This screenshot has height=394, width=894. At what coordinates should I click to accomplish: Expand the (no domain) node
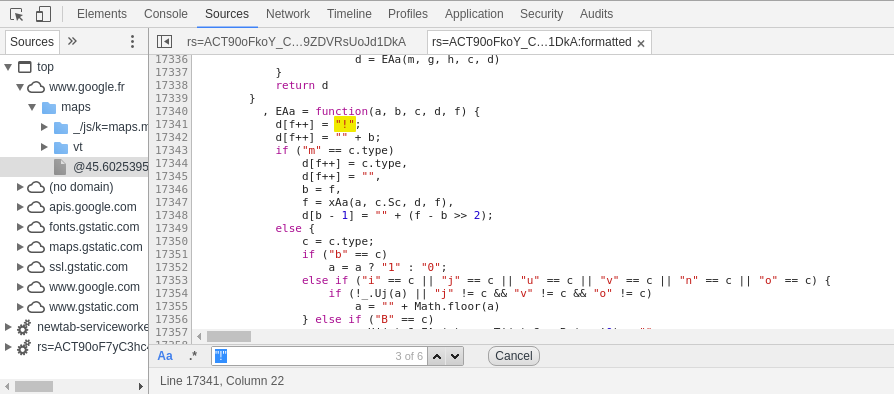tap(20, 186)
